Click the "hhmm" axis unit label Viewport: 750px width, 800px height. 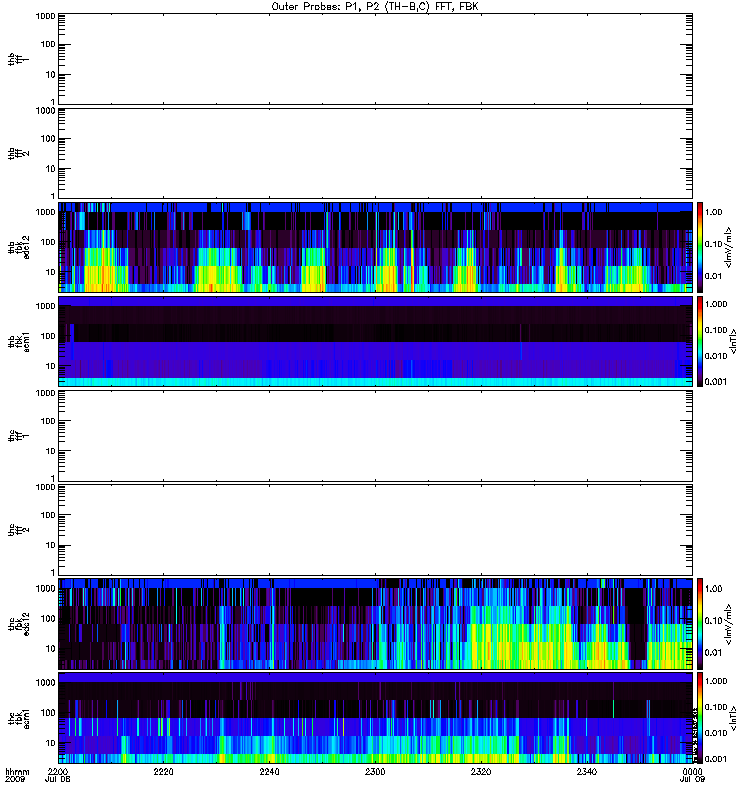(17, 772)
